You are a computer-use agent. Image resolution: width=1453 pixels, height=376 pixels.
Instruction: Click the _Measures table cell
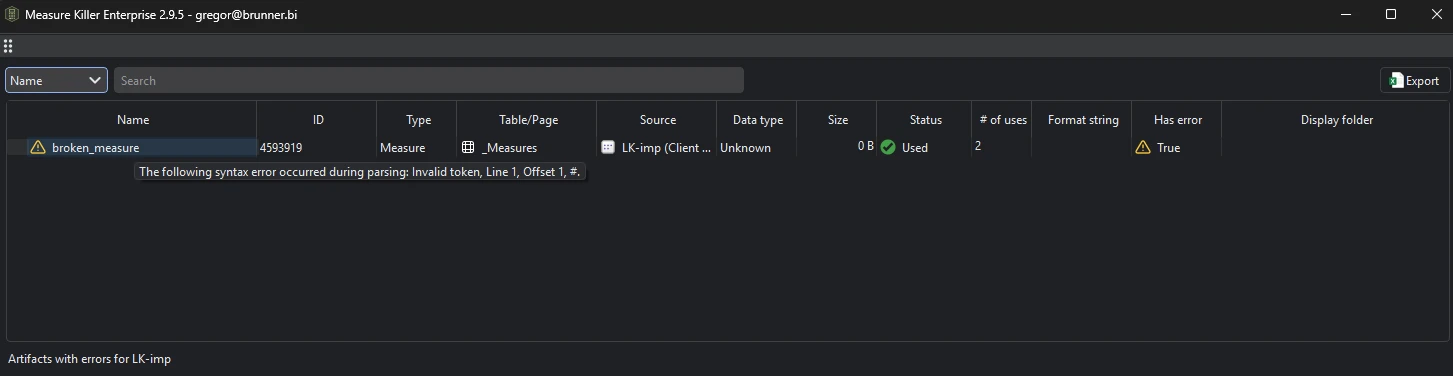point(510,148)
